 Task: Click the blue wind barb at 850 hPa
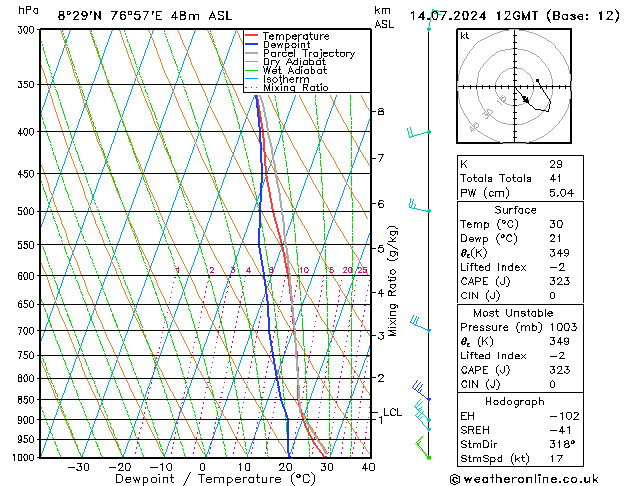pos(421,391)
